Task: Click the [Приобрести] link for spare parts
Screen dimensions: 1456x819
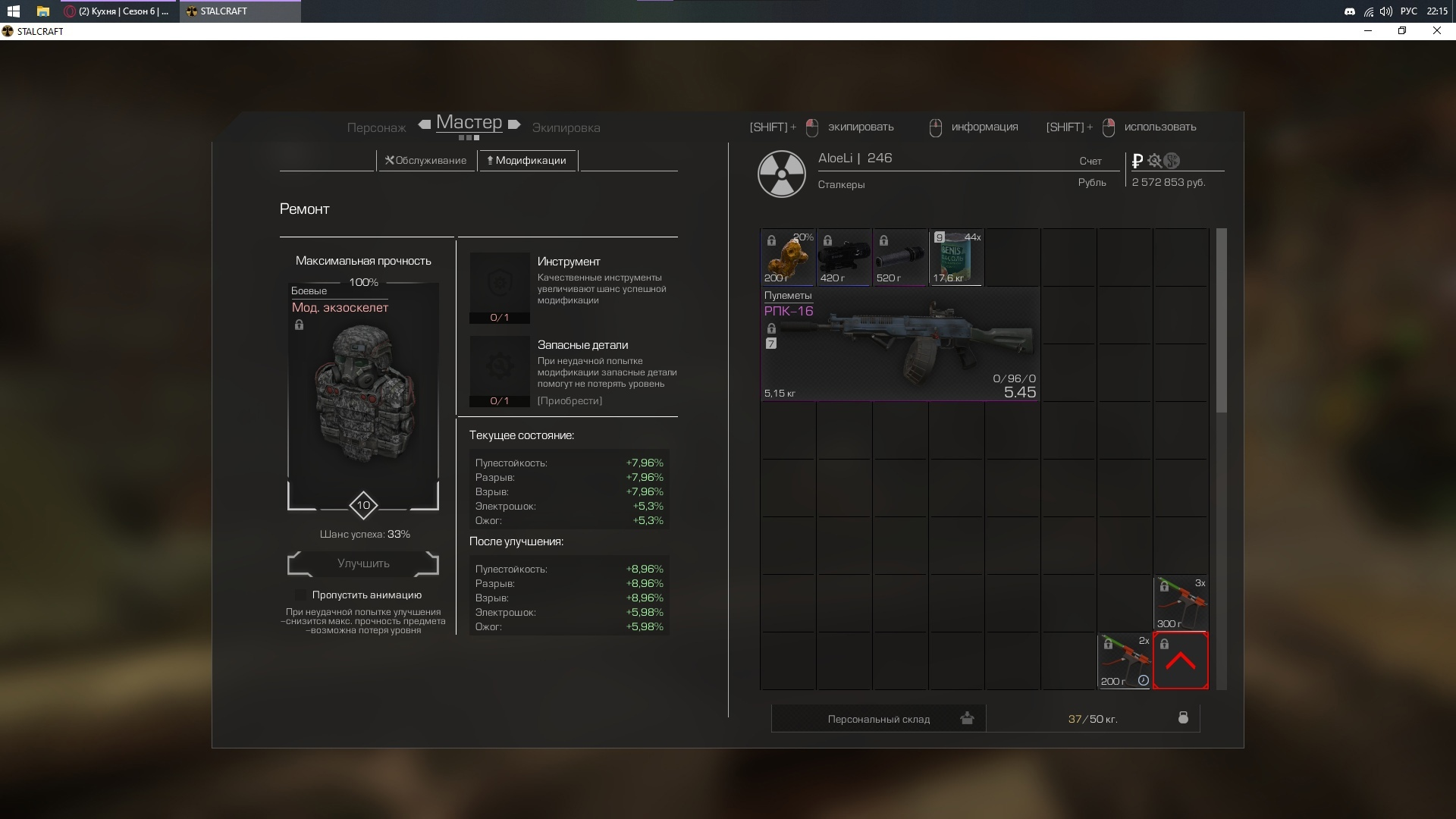Action: coord(570,400)
